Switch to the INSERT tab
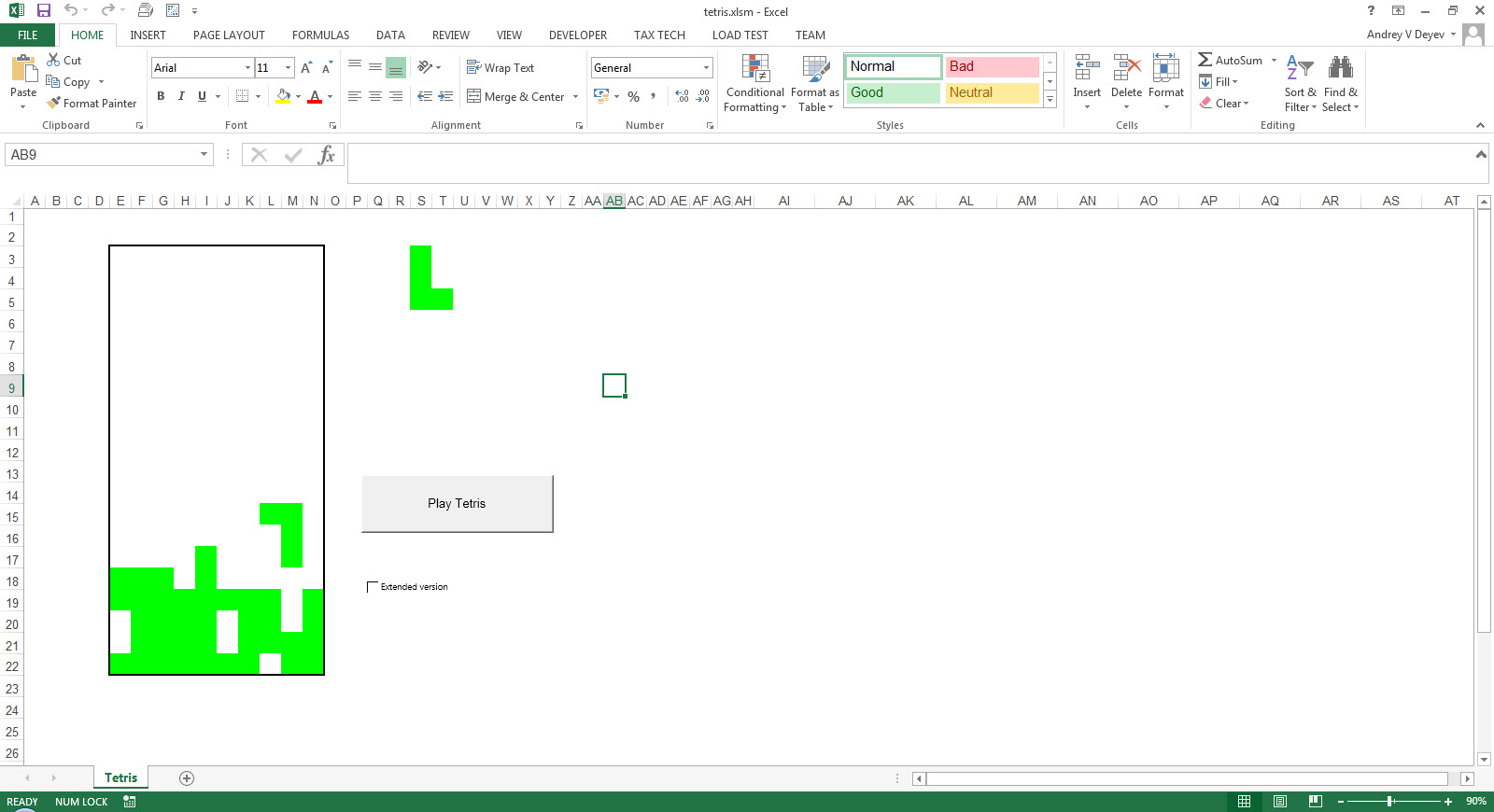 (x=148, y=35)
